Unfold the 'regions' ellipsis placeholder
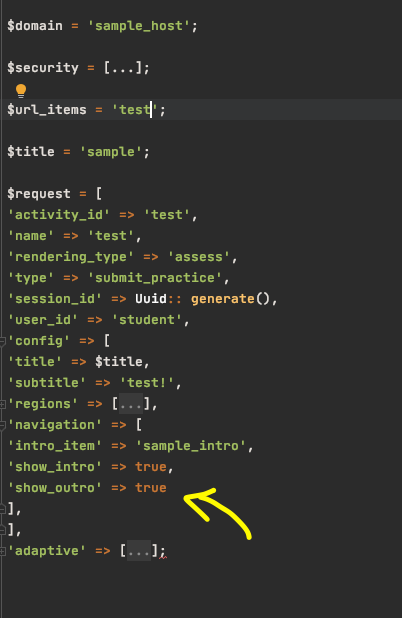 [x=130, y=404]
